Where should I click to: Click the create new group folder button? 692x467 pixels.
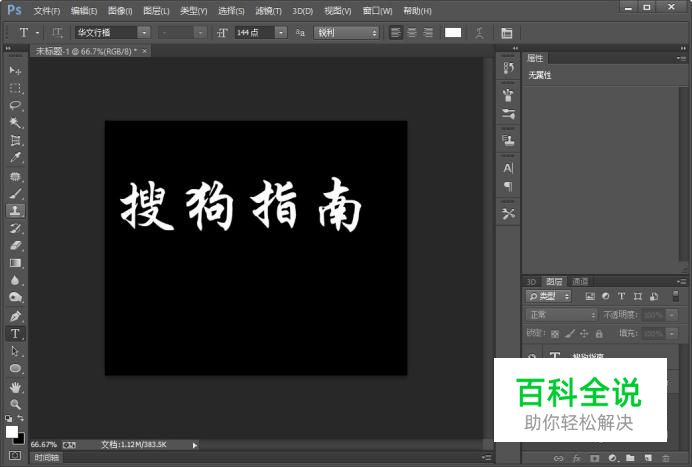click(630, 458)
